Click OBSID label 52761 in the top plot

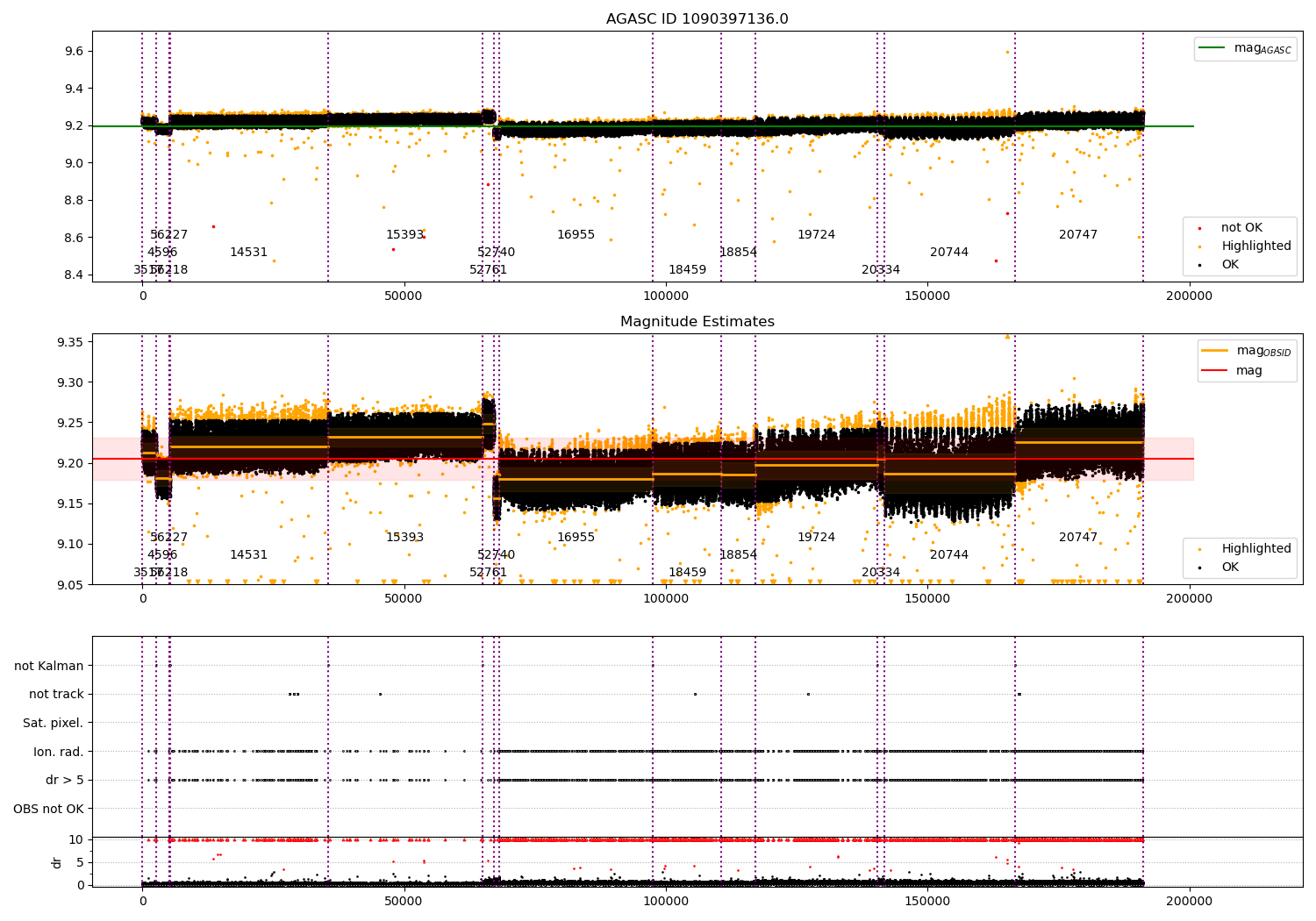click(489, 270)
